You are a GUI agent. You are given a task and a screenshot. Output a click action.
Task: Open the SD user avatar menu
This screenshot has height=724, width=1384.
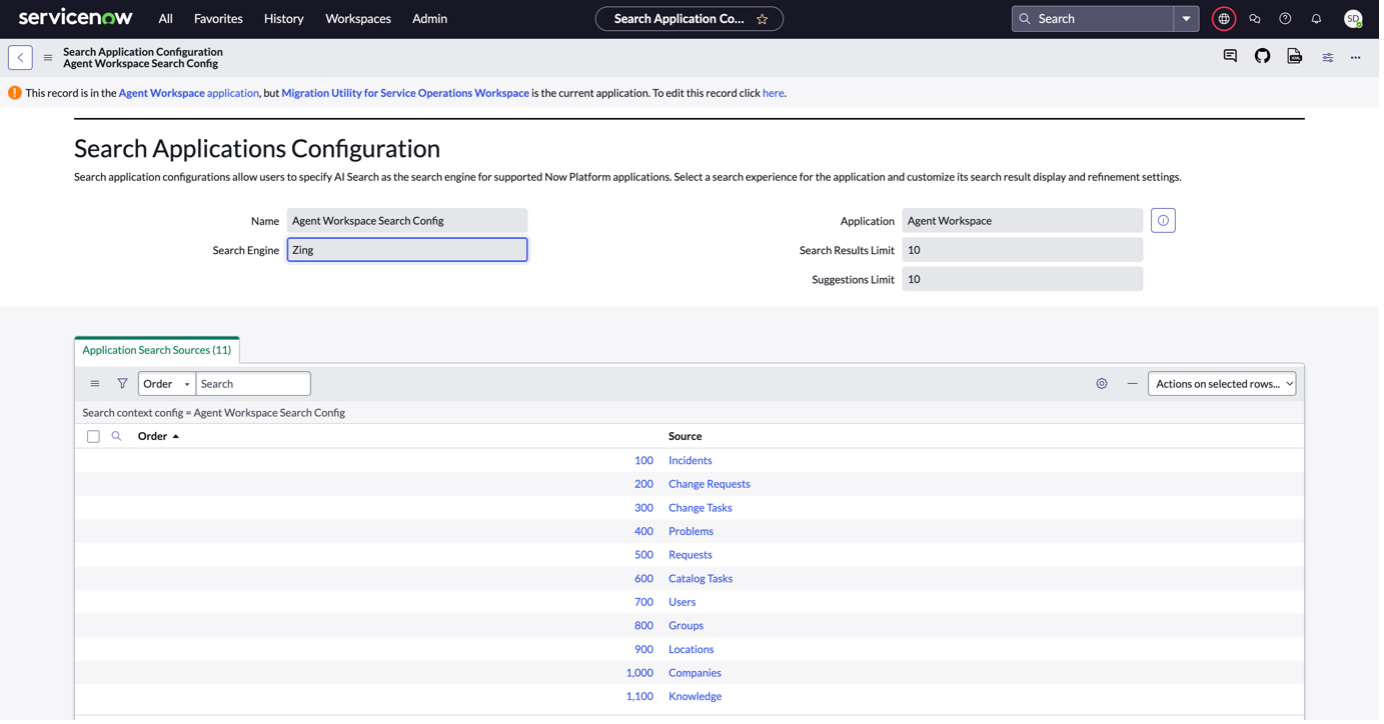tap(1357, 19)
